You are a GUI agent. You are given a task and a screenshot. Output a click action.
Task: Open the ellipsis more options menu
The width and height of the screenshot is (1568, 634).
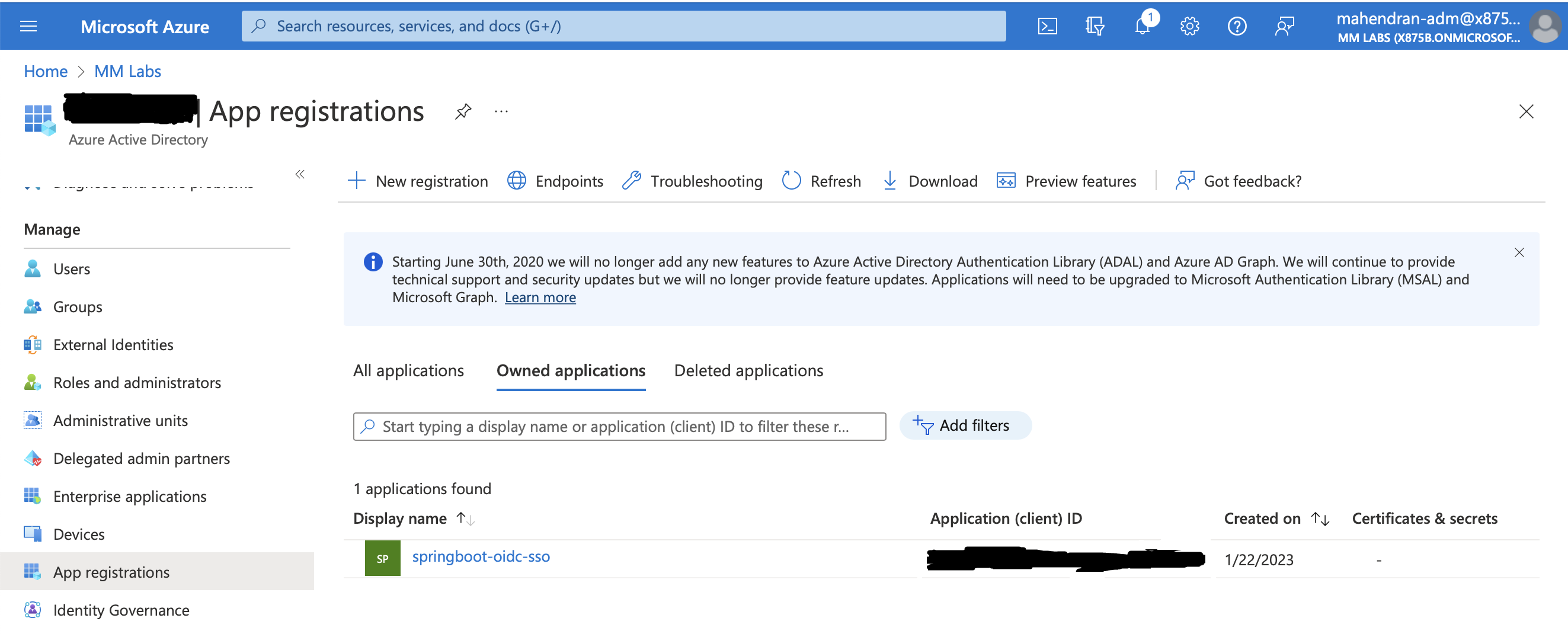click(501, 111)
